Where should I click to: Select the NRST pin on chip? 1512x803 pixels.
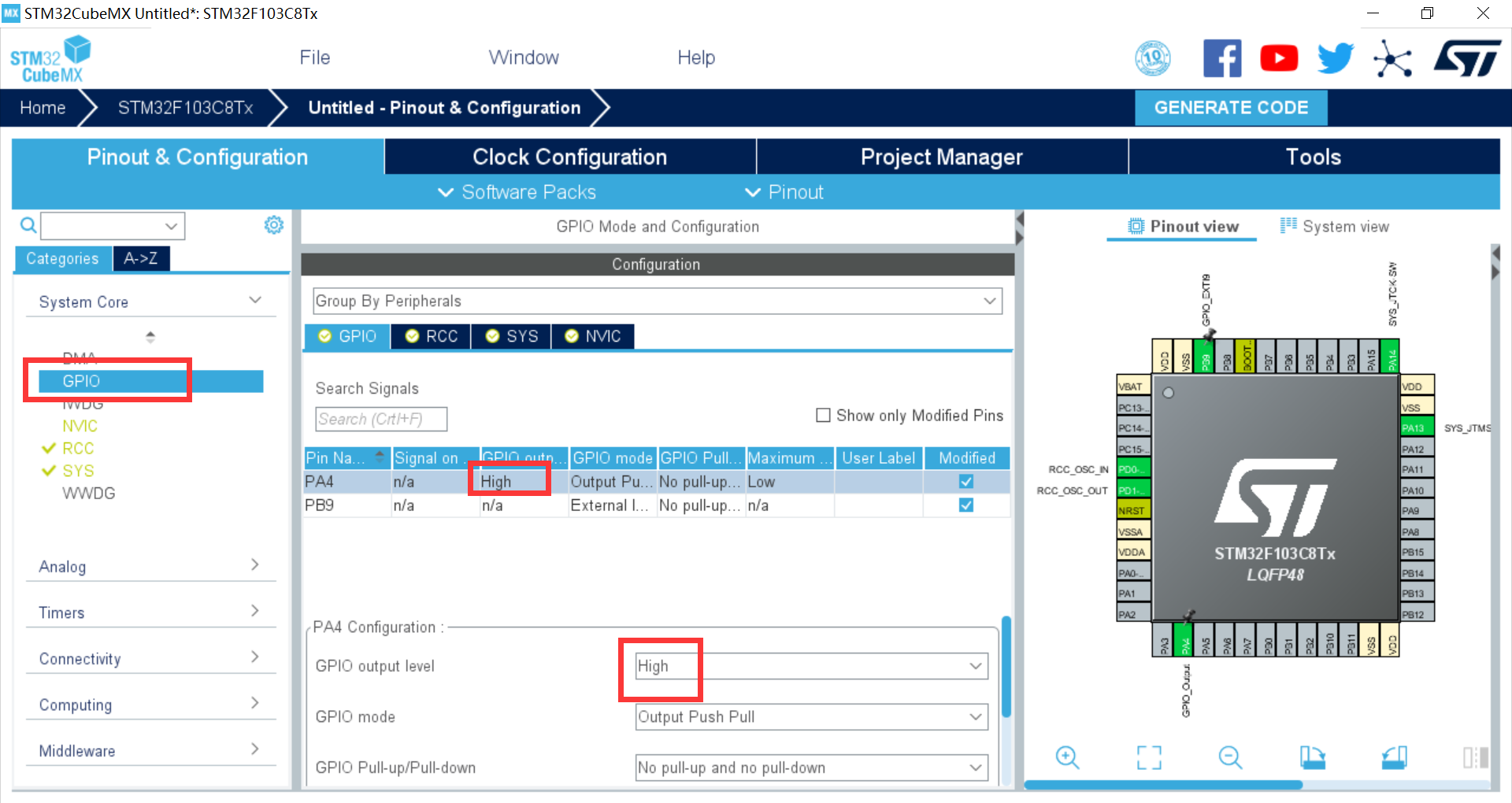point(1134,510)
